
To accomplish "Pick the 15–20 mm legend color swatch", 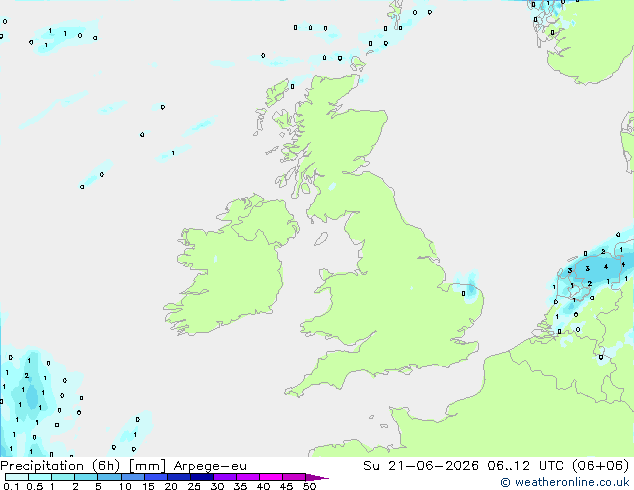I will pyautogui.click(x=156, y=477).
